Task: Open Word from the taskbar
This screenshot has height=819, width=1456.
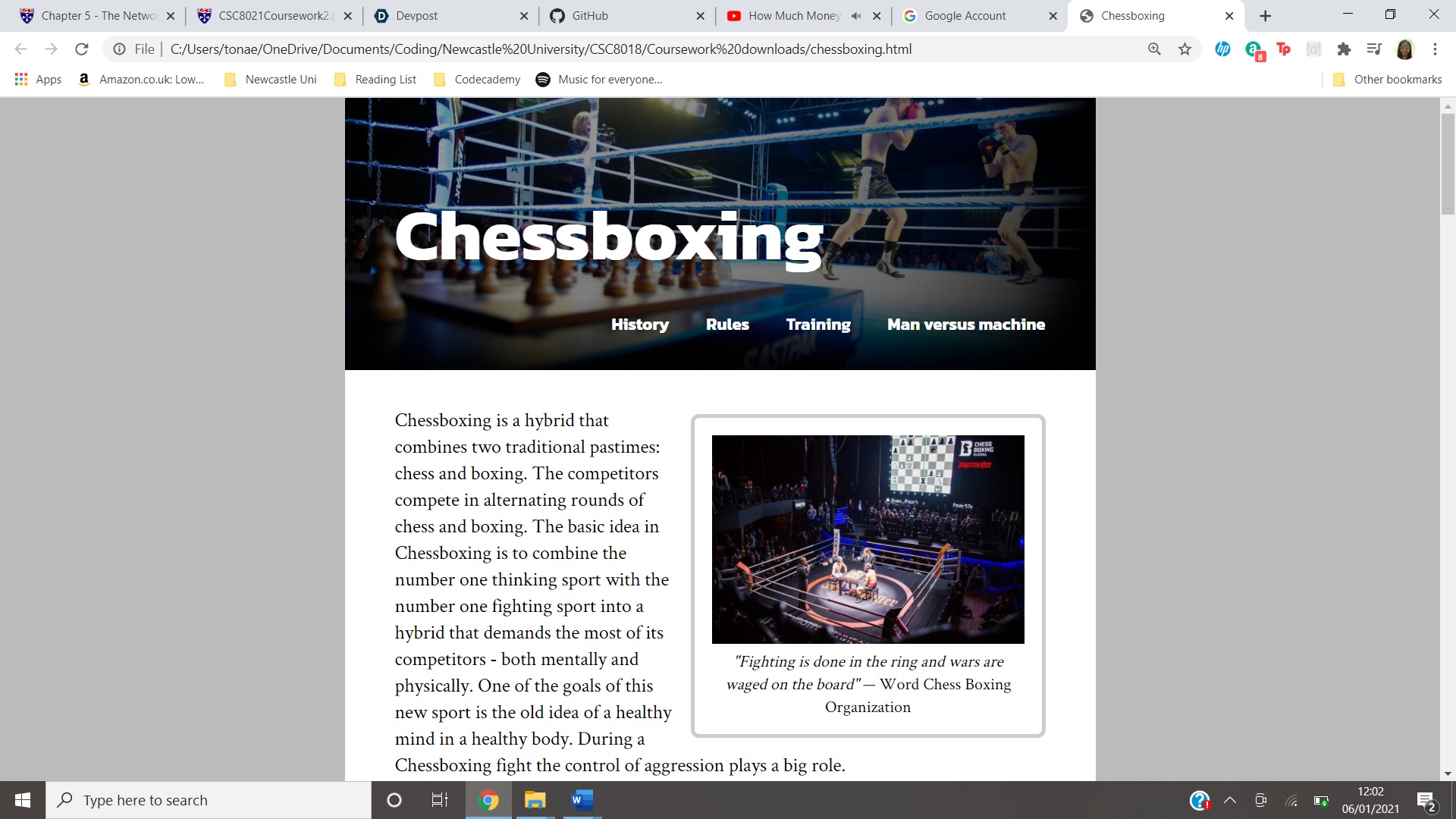Action: click(x=582, y=800)
